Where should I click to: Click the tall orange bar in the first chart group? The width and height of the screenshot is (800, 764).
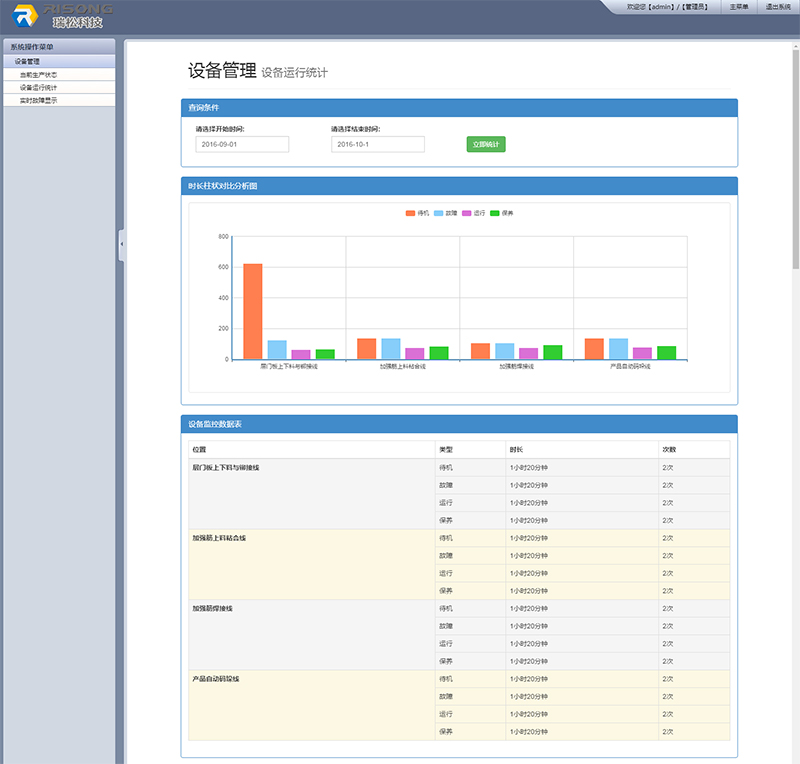tap(253, 311)
